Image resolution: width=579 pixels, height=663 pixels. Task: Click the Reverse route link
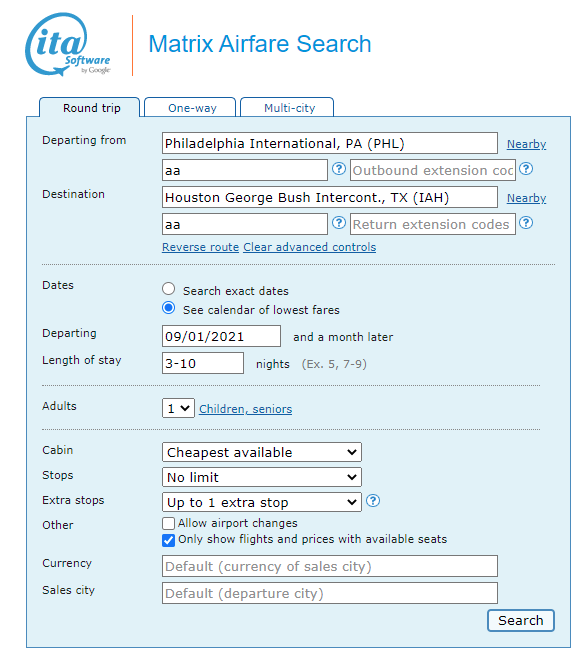pos(200,247)
